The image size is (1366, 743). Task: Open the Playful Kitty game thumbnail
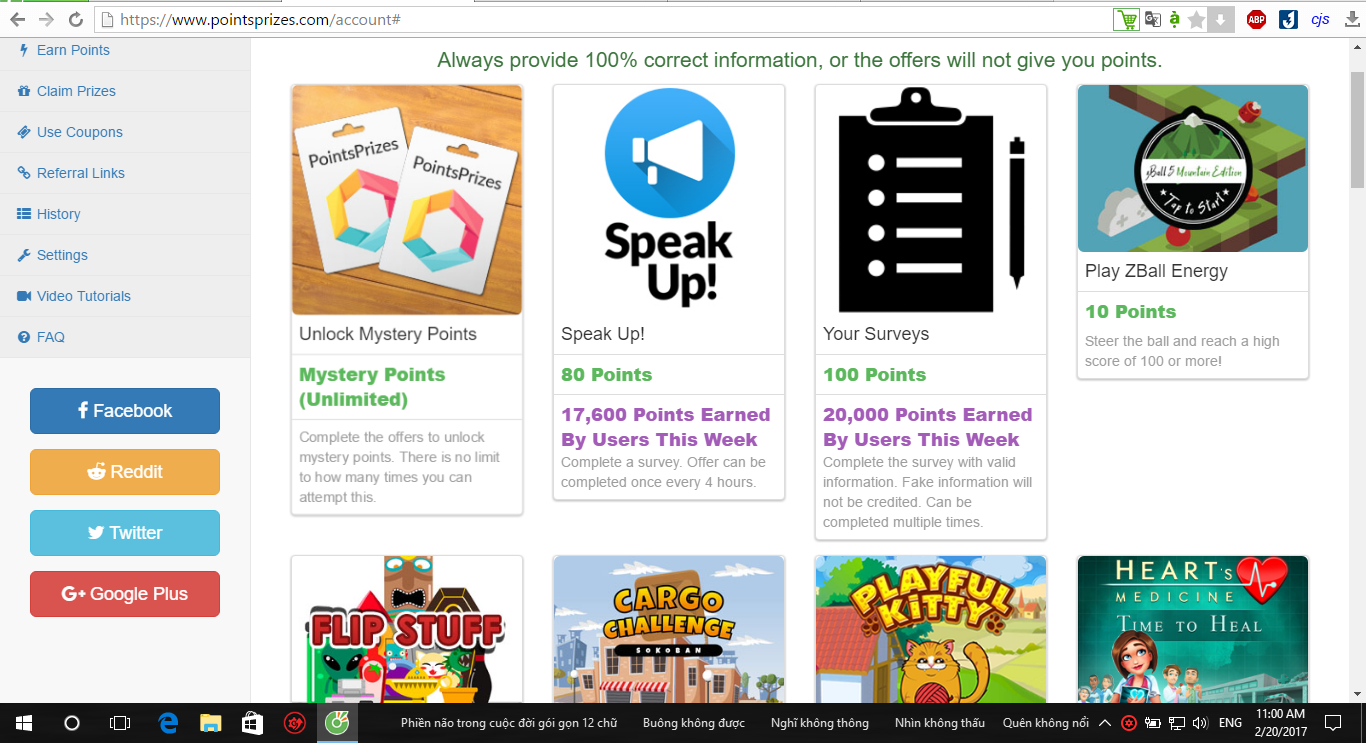point(931,629)
